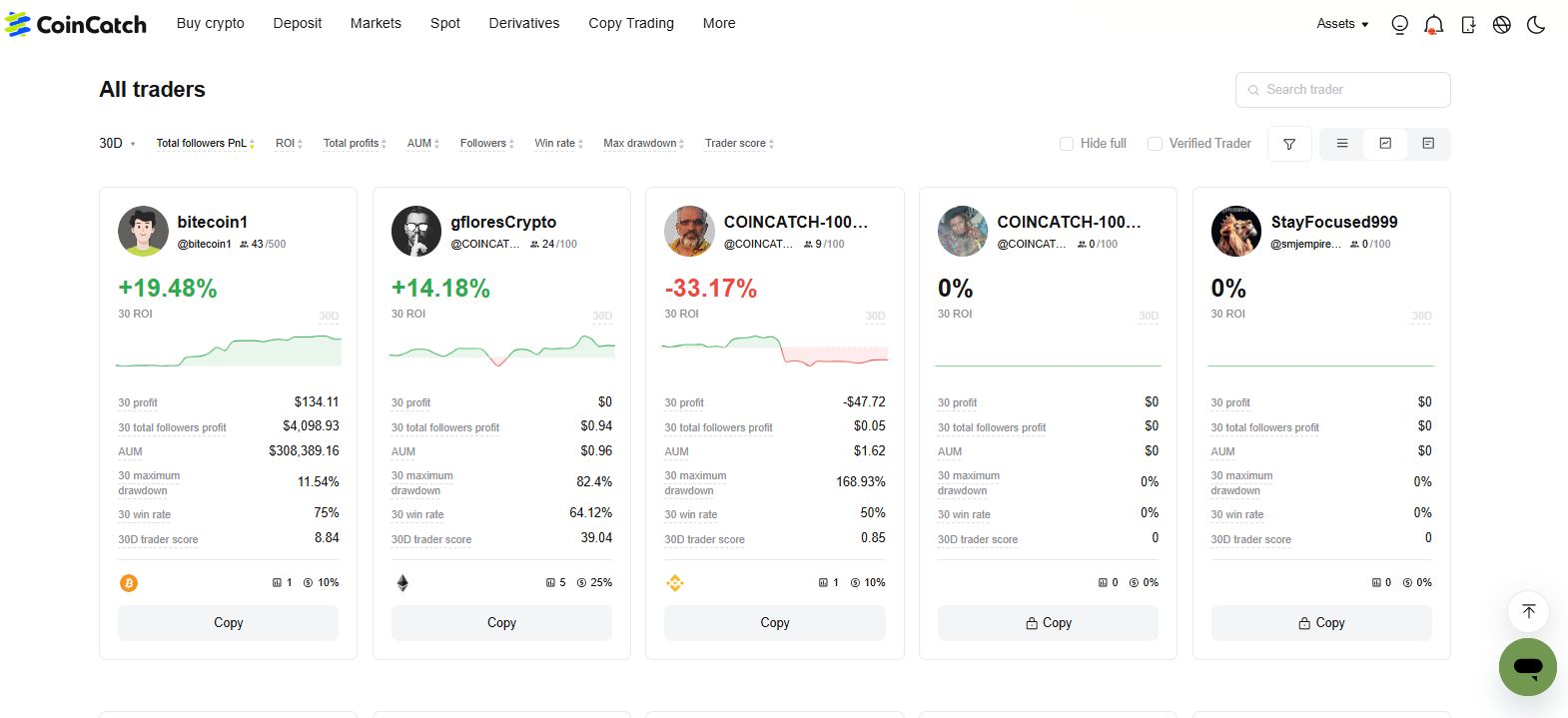Sort traders by Trader score
Viewport: 1568px width, 718px height.
740,144
